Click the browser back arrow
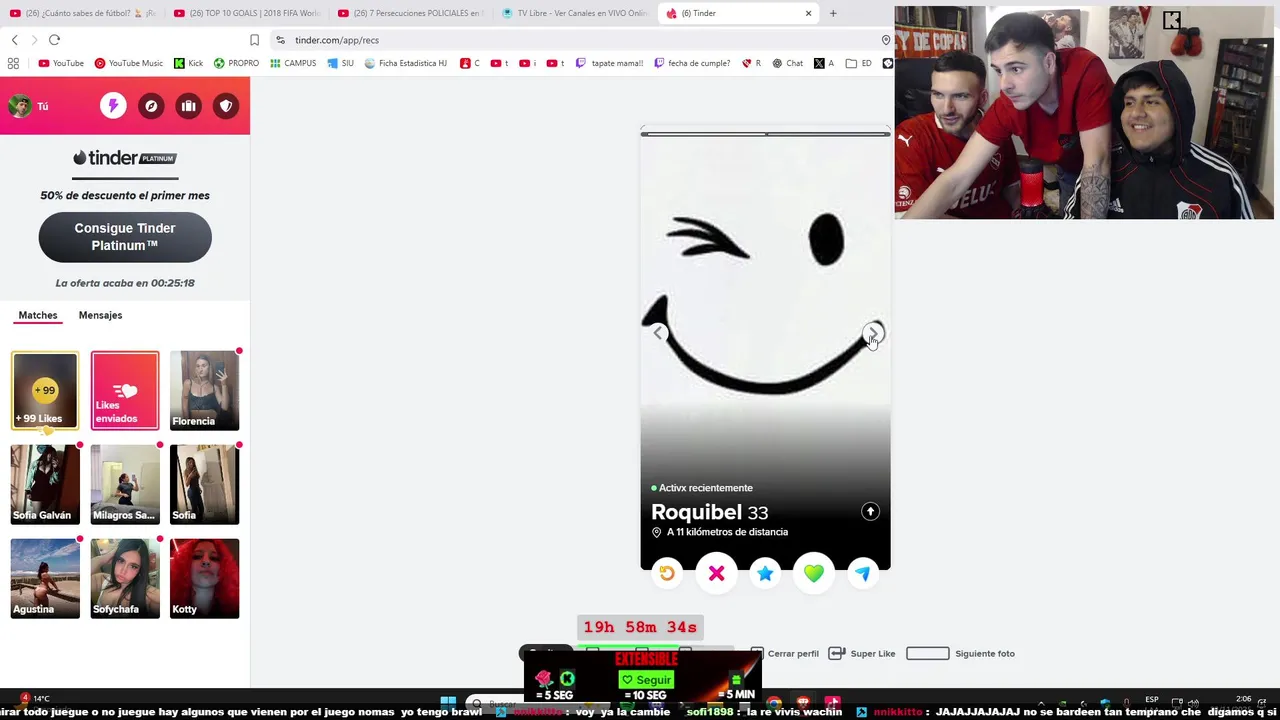This screenshot has width=1280, height=720. tap(14, 40)
